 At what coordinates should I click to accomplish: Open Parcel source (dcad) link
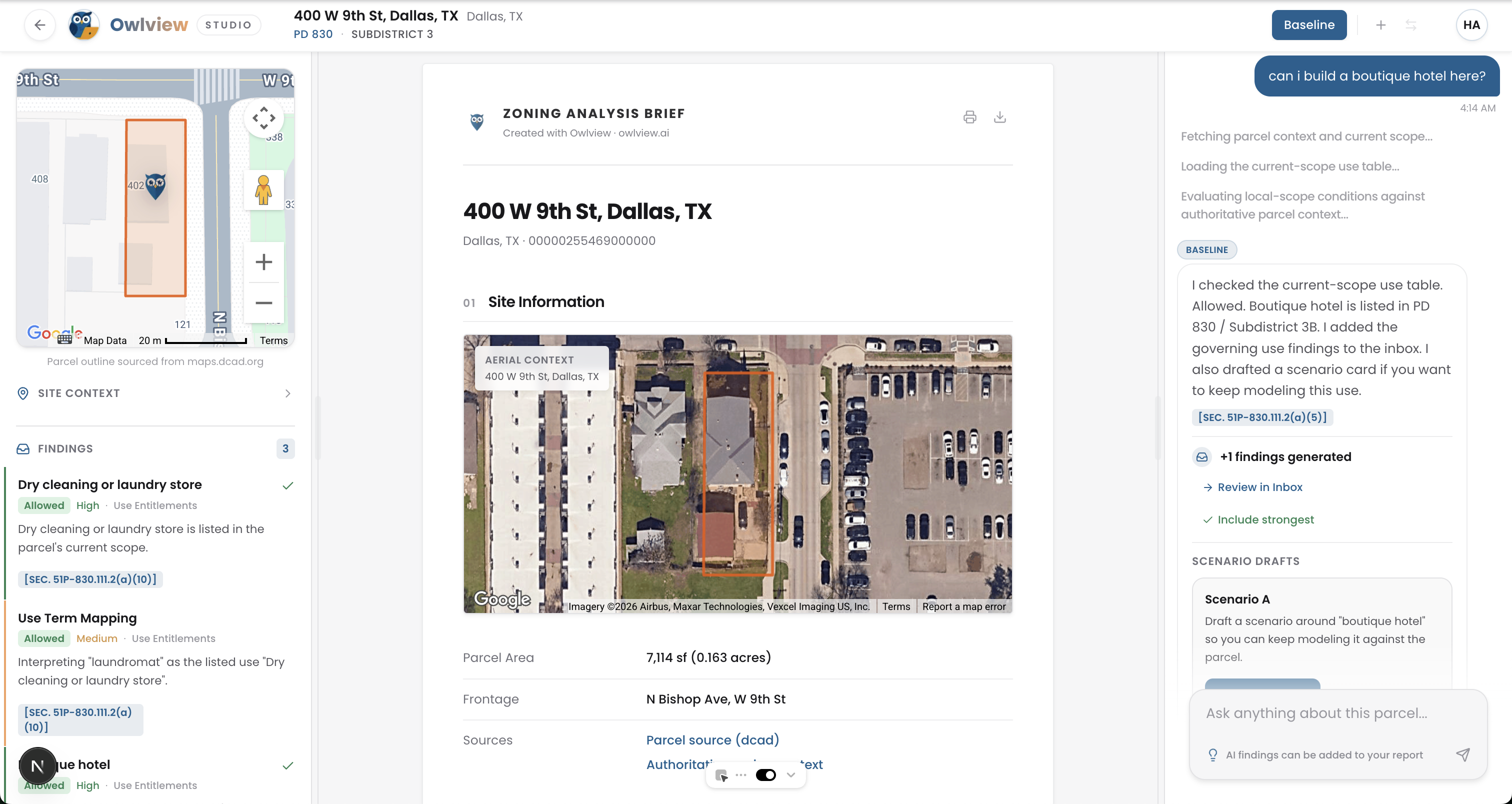pos(712,740)
